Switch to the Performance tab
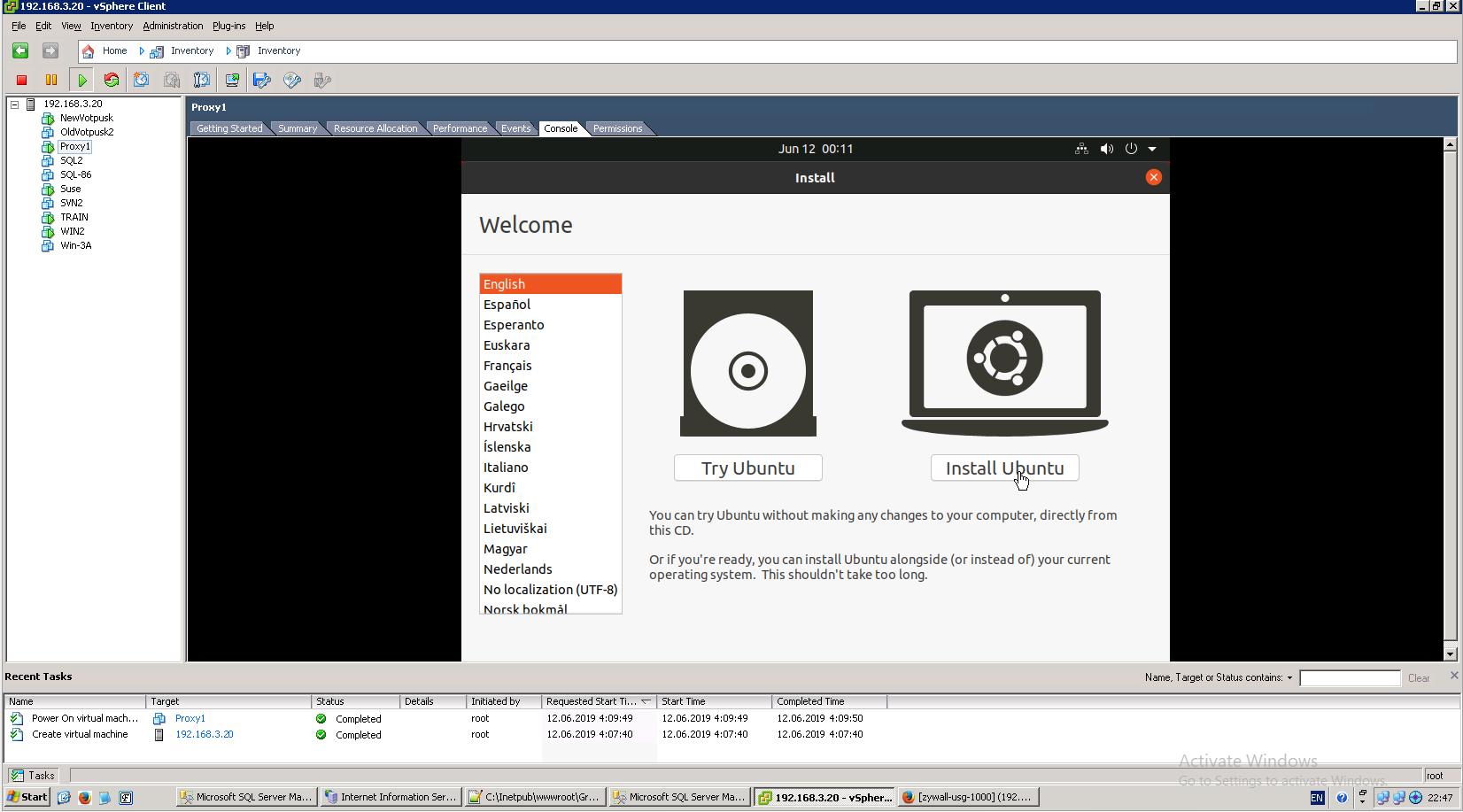 click(460, 129)
